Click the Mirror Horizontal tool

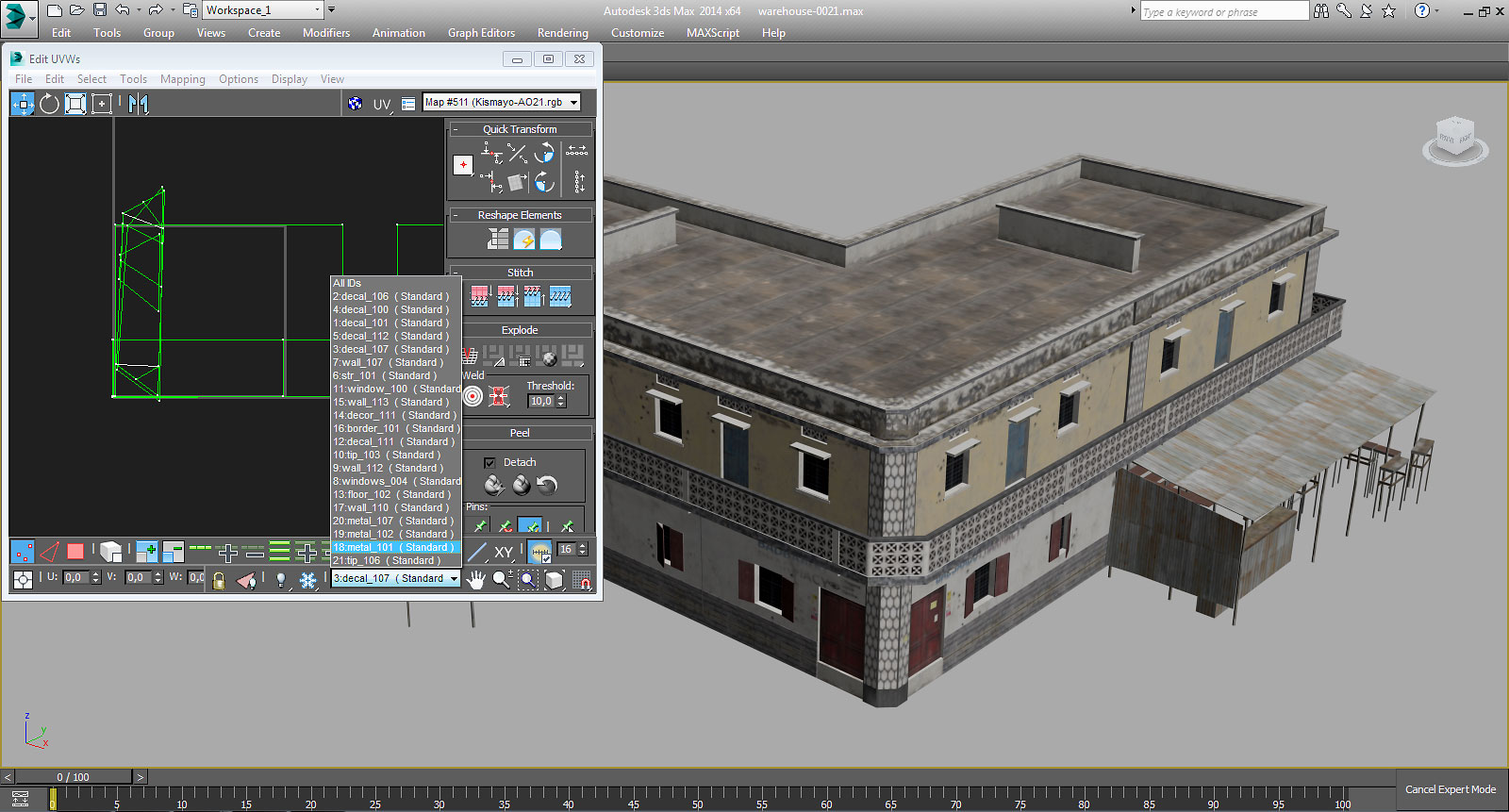139,104
